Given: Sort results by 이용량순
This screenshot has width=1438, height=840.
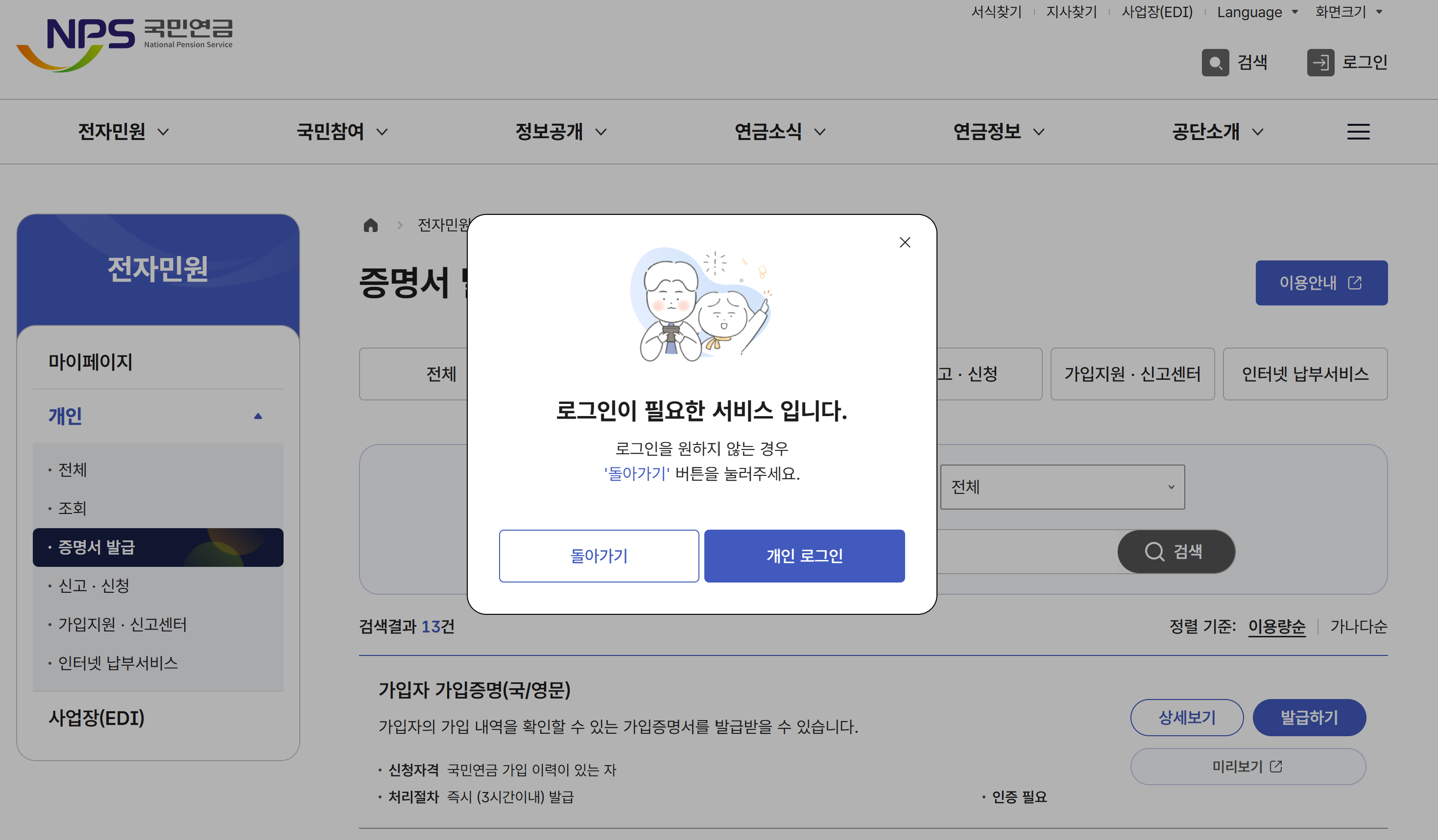Looking at the screenshot, I should (1276, 626).
